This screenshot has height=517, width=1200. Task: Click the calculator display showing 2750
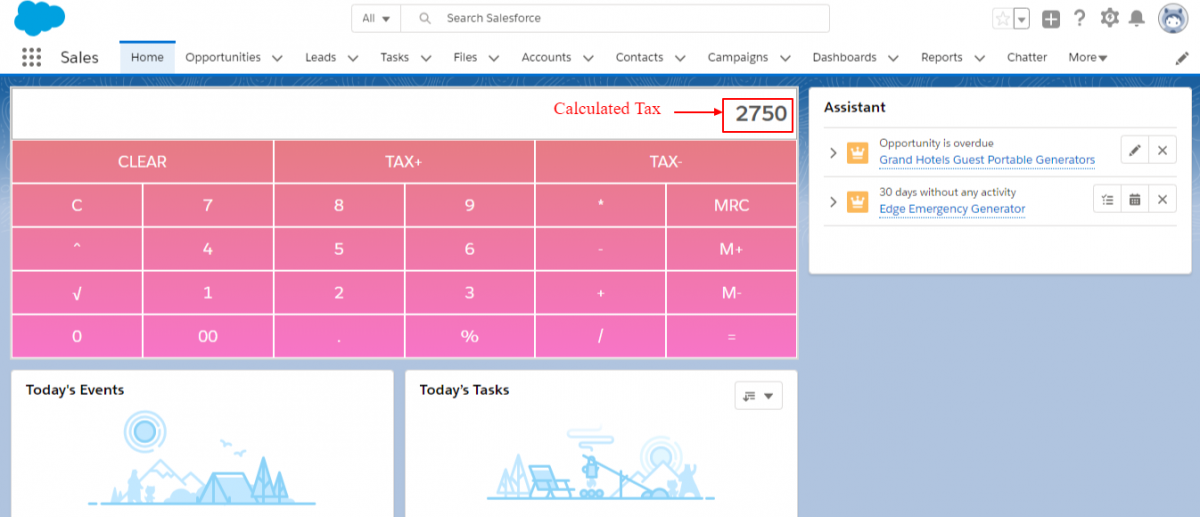[404, 113]
